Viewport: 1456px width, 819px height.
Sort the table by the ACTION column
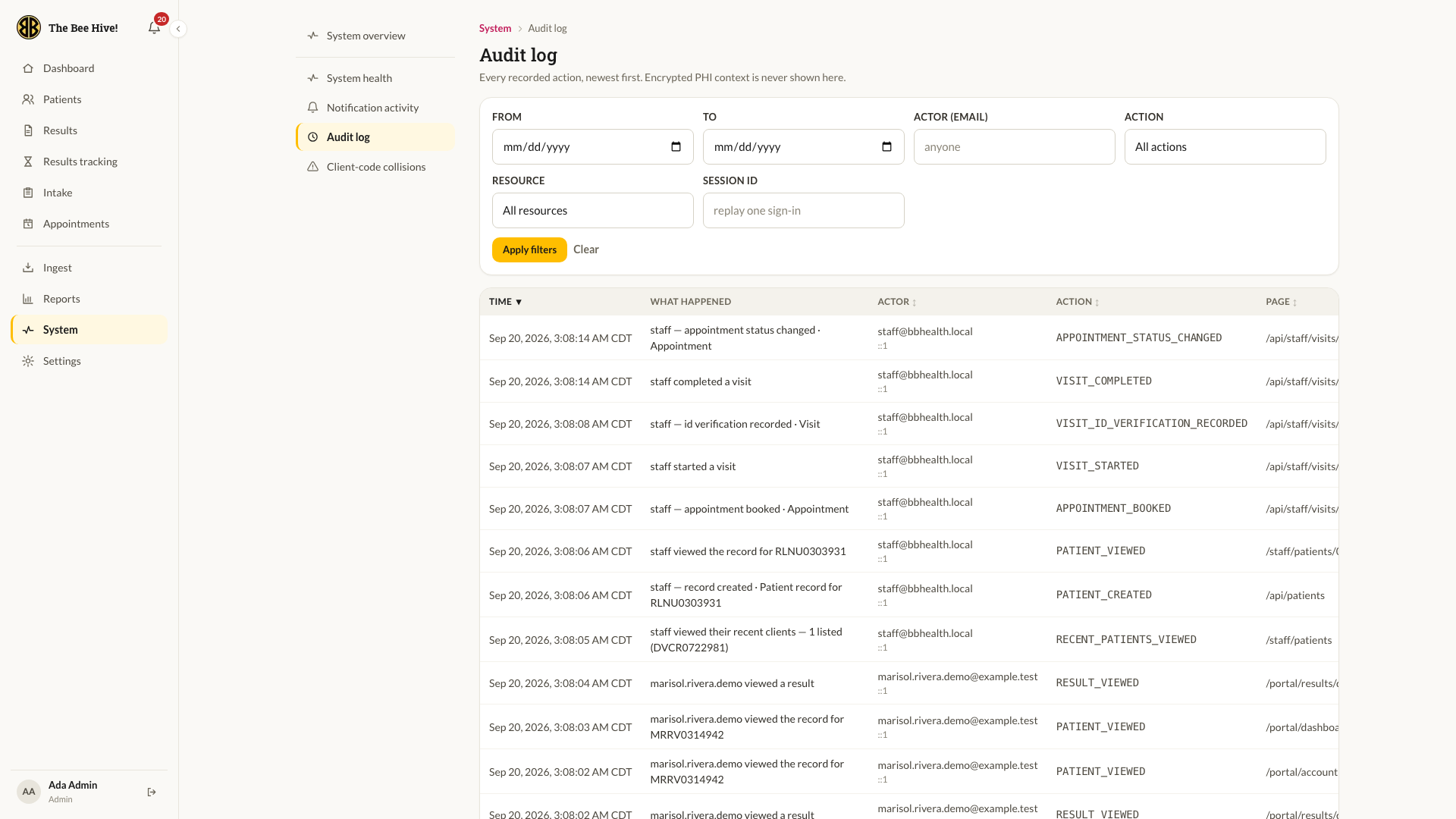coord(1078,302)
